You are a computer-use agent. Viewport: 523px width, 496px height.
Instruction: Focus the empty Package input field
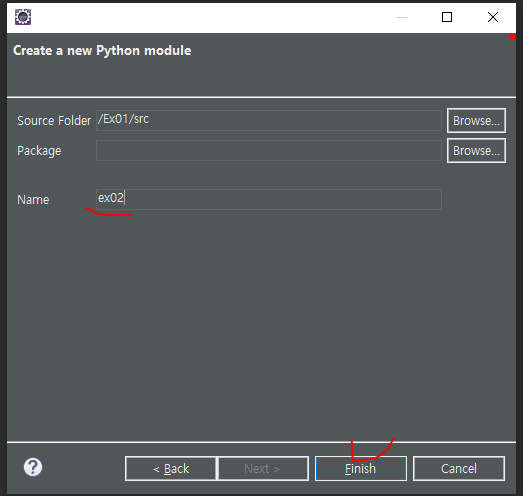click(x=269, y=150)
